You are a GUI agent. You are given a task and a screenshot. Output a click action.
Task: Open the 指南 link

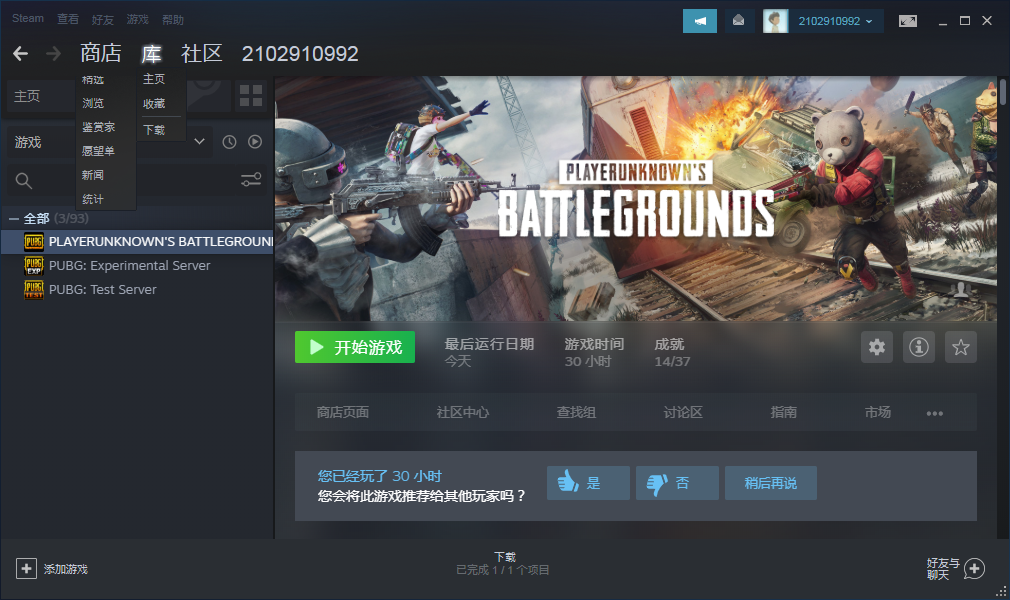(x=784, y=412)
